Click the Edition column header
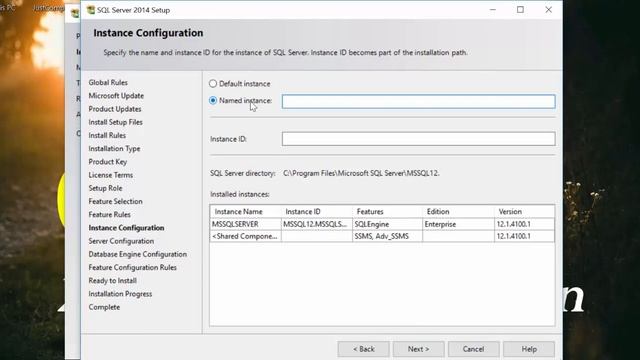640x360 pixels. pyautogui.click(x=458, y=211)
